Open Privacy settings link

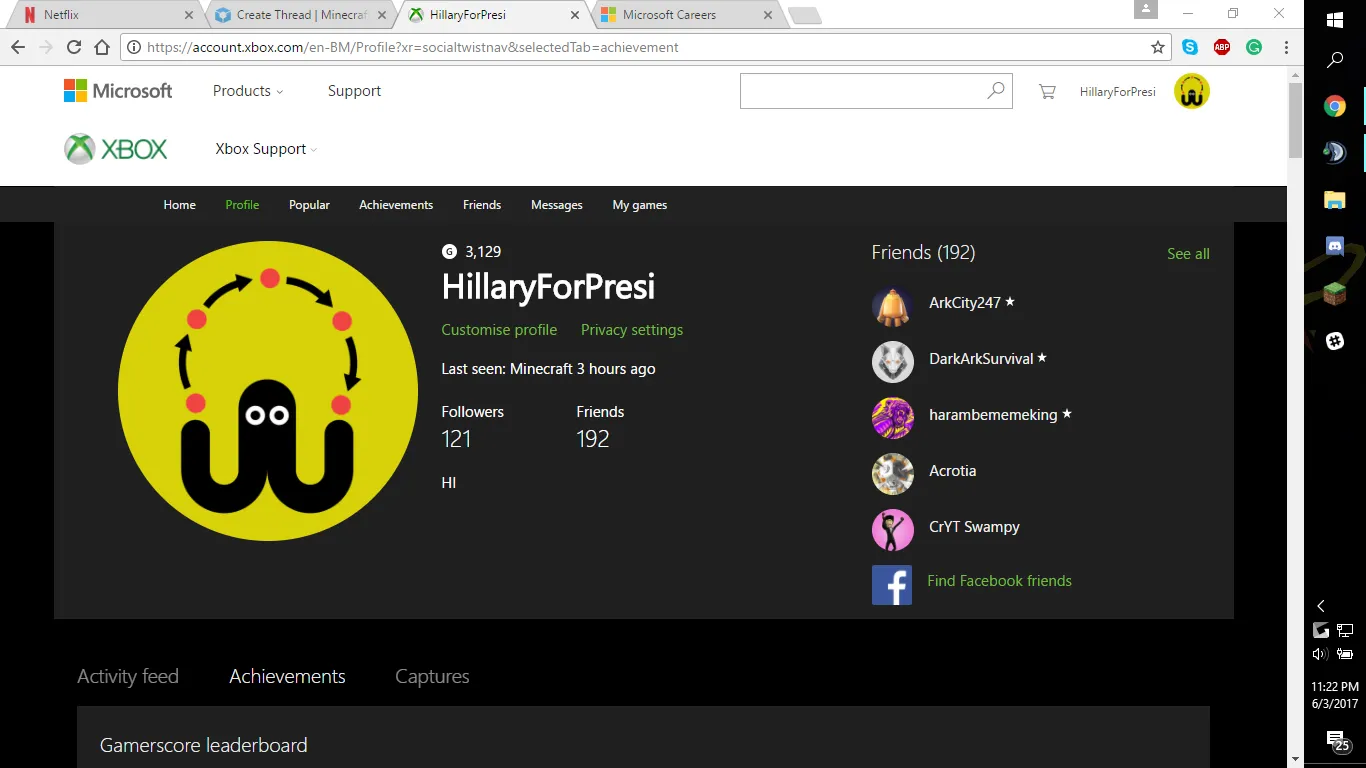point(632,330)
